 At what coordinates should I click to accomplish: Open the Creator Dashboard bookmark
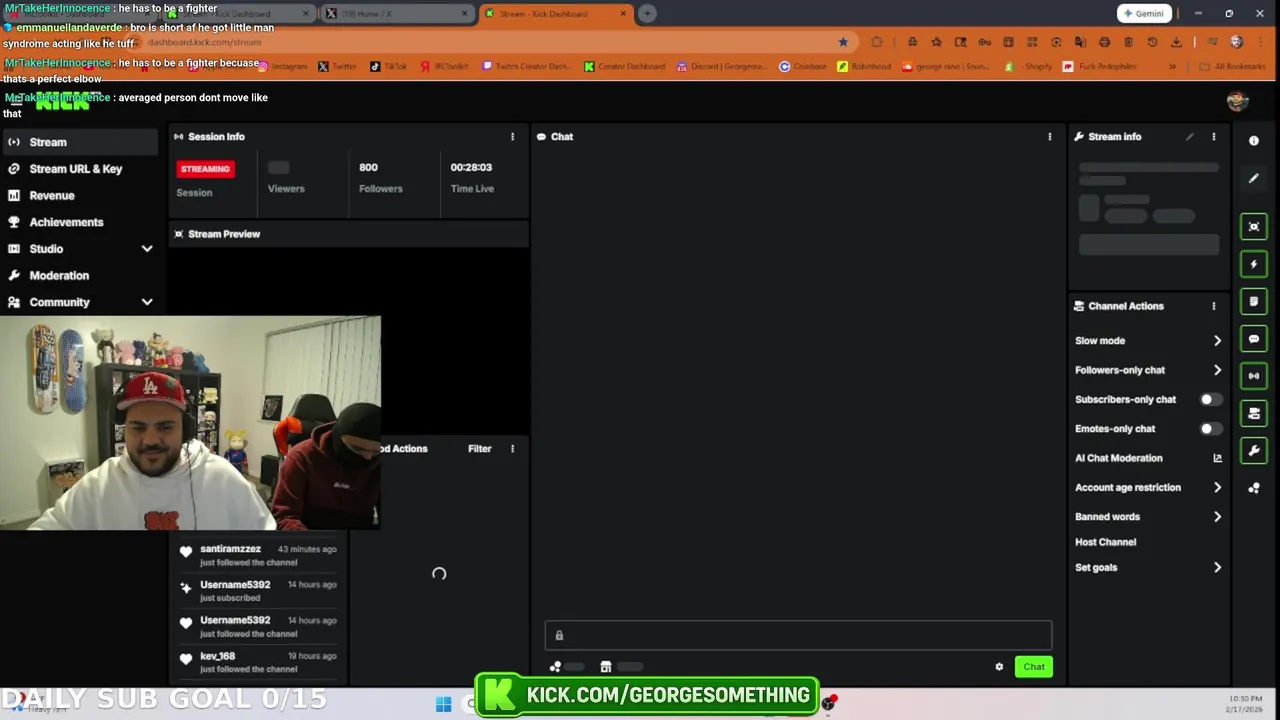tap(625, 67)
